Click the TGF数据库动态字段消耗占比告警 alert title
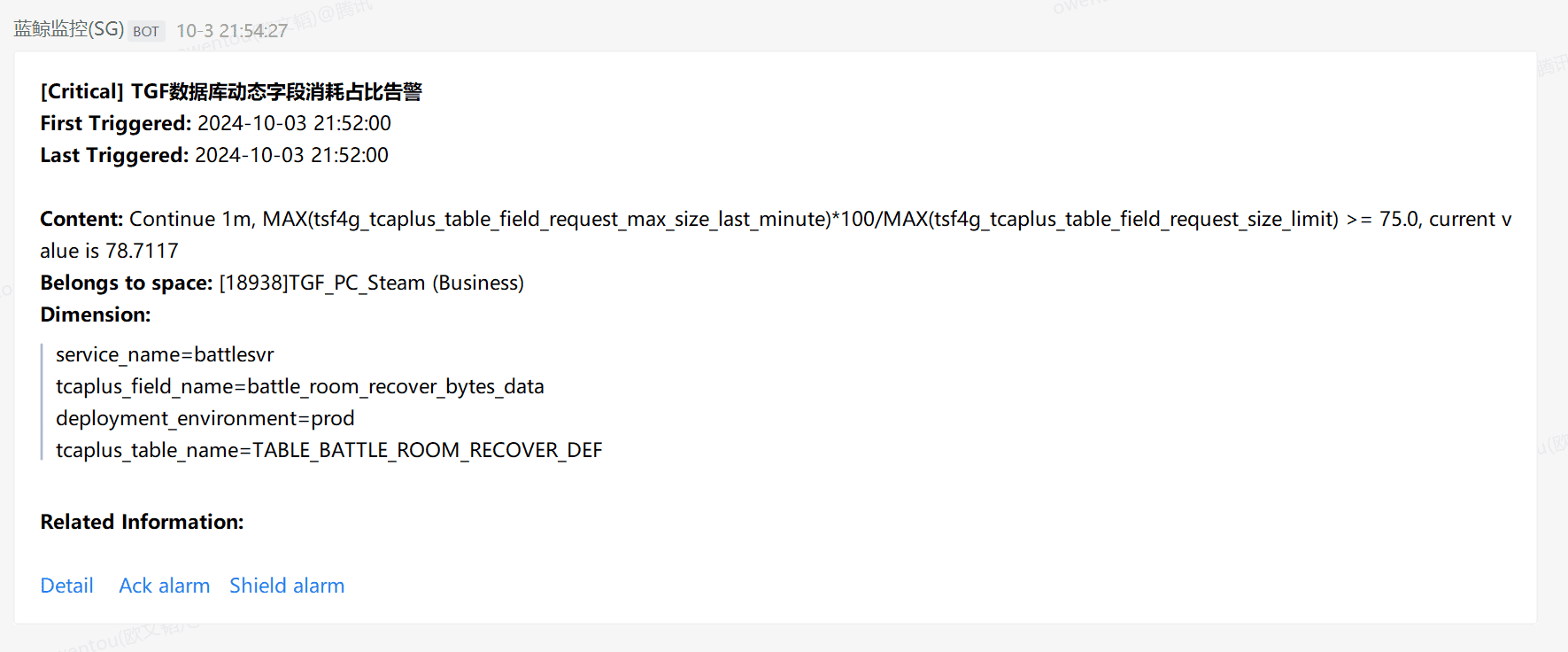Screen dimensions: 1568x652 pos(276,91)
